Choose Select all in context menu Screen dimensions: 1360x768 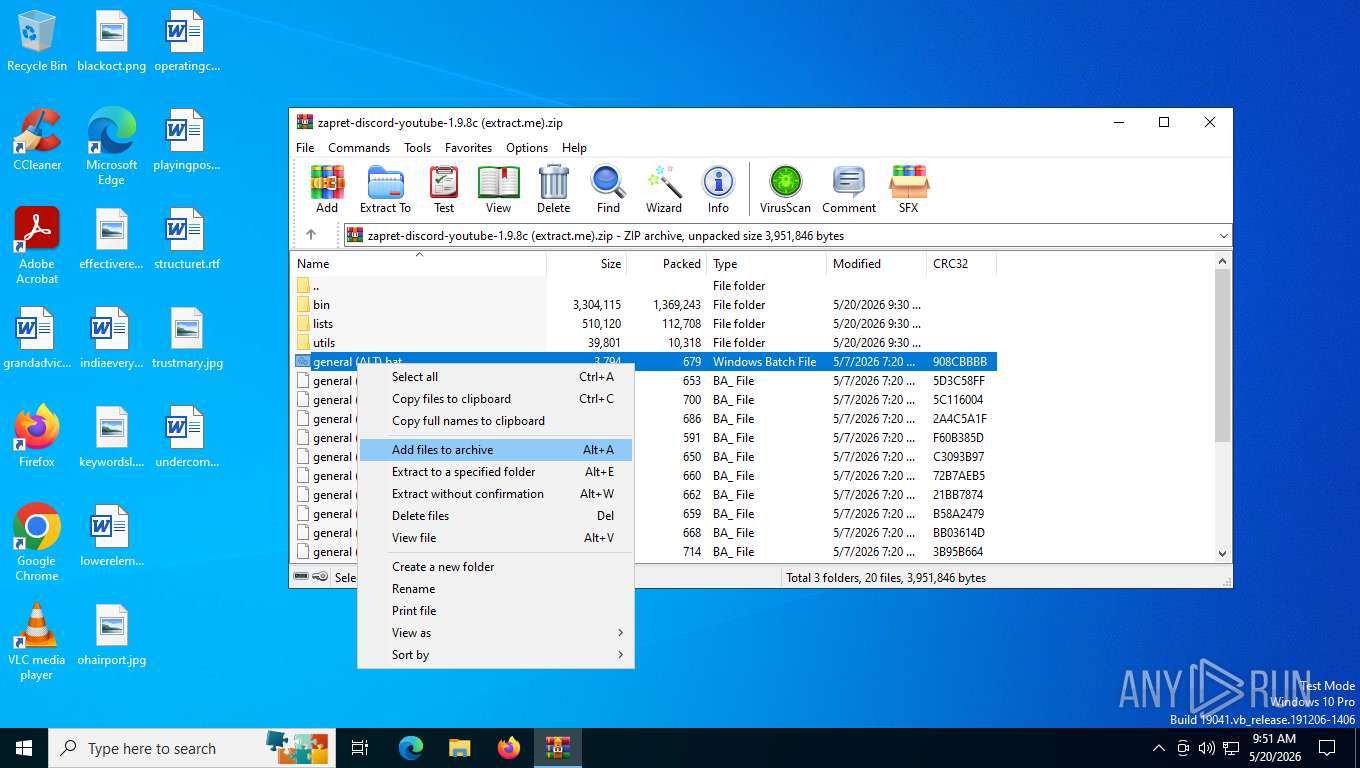(496, 377)
